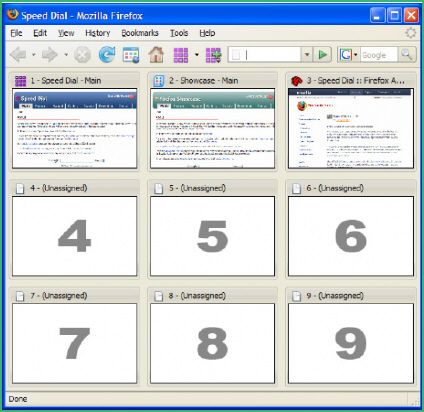Viewport: 424px width, 412px height.
Task: Click the green Go arrow button
Action: tap(322, 55)
